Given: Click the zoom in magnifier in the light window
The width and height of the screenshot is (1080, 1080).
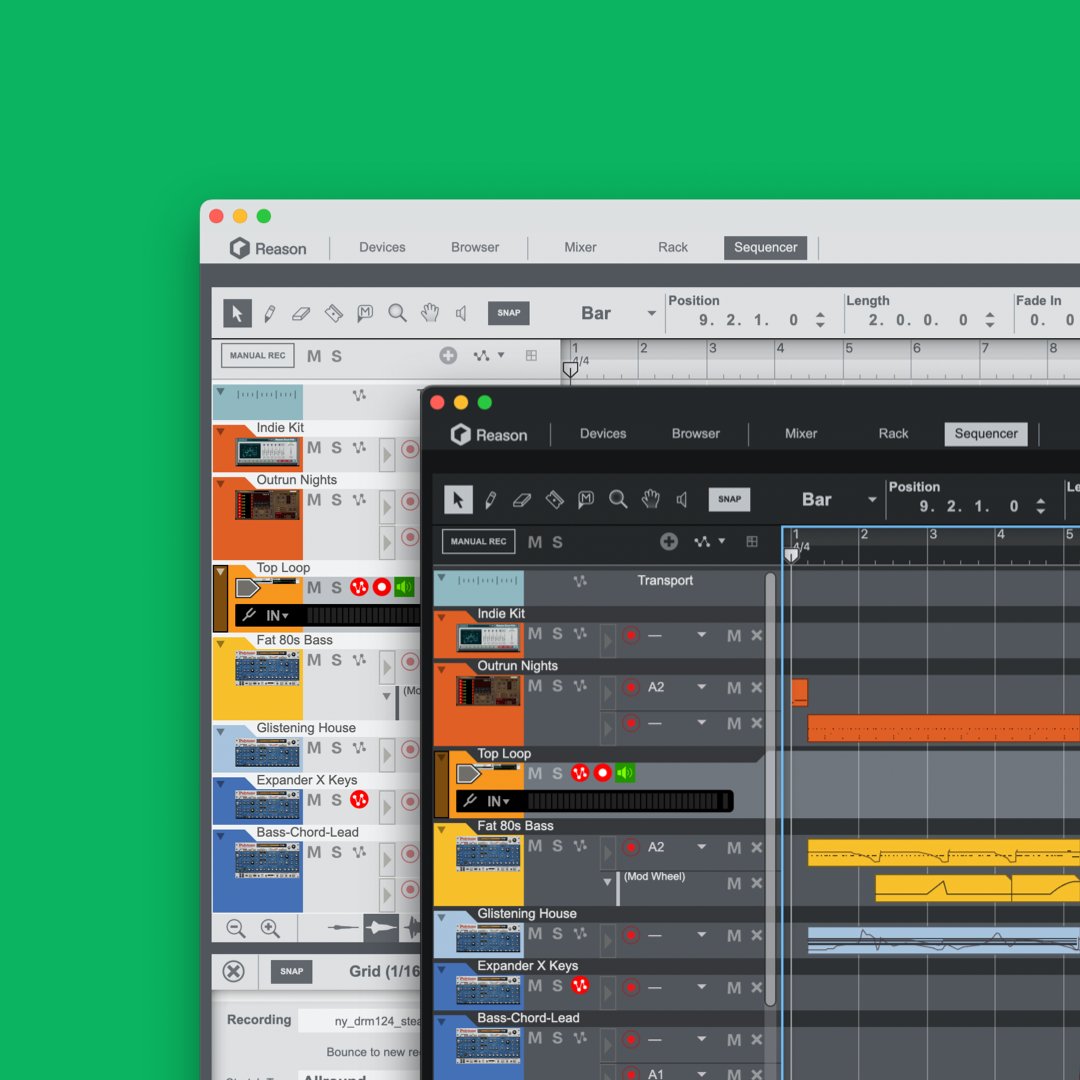Looking at the screenshot, I should (x=270, y=928).
